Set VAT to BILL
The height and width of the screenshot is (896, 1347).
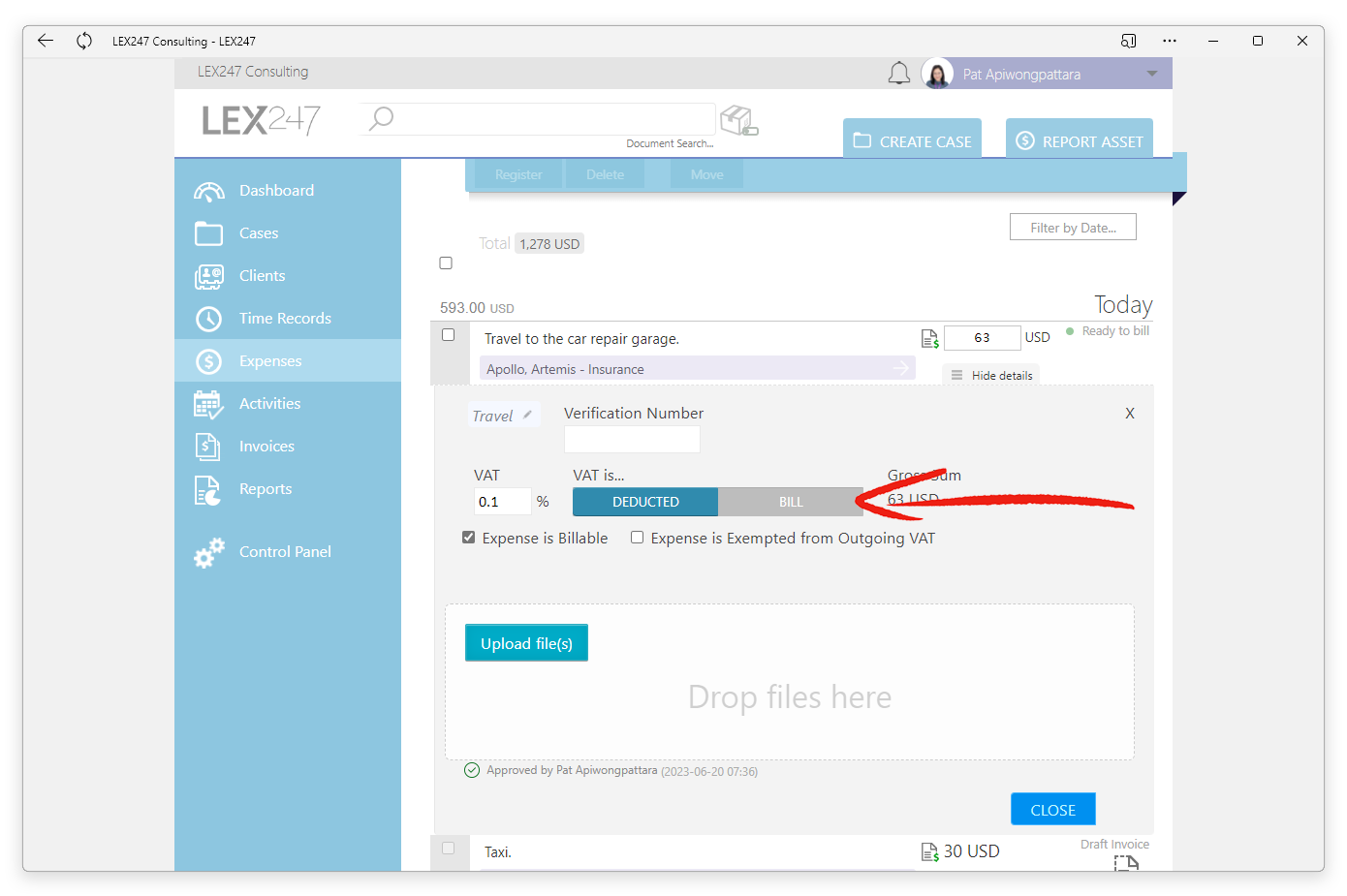pos(791,502)
